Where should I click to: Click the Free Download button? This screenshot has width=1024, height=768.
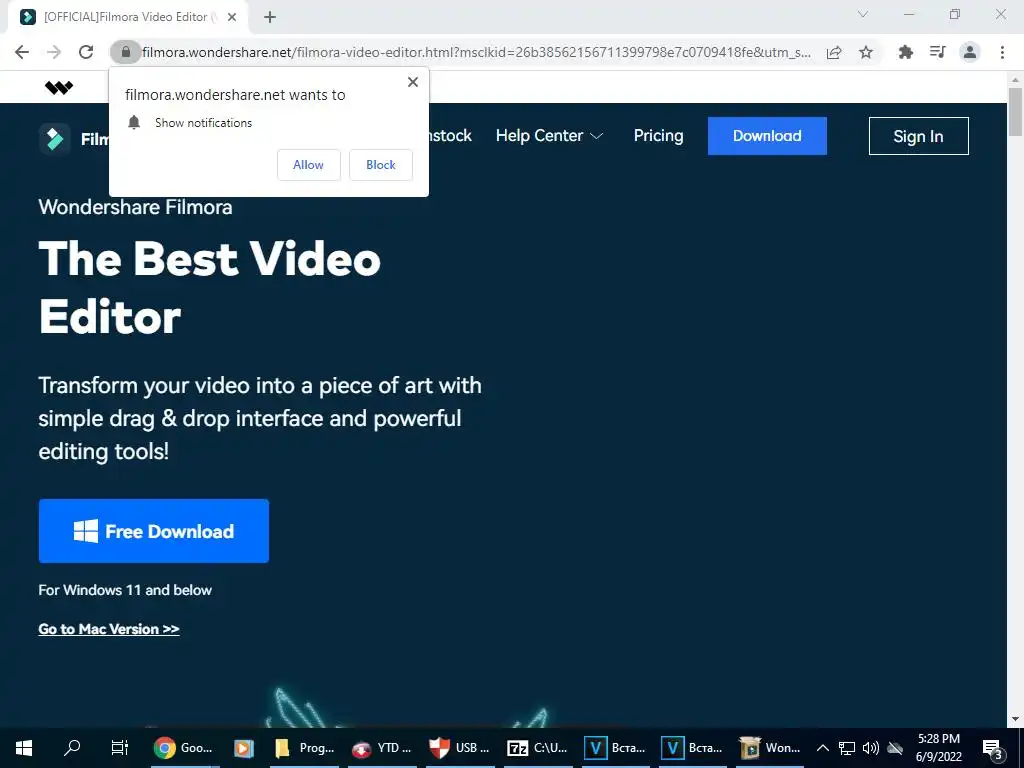coord(153,531)
